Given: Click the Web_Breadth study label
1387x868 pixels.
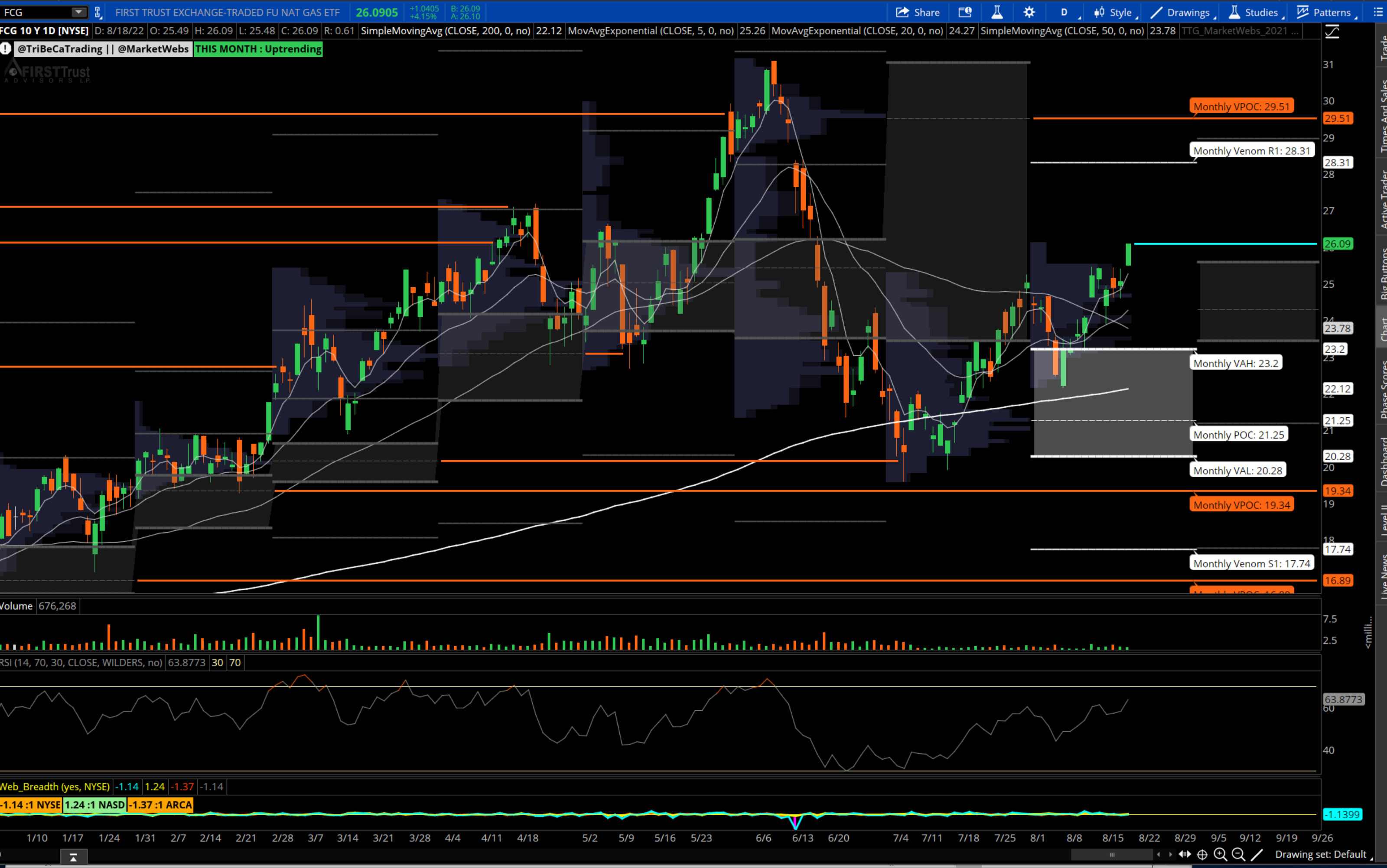Looking at the screenshot, I should (x=55, y=787).
